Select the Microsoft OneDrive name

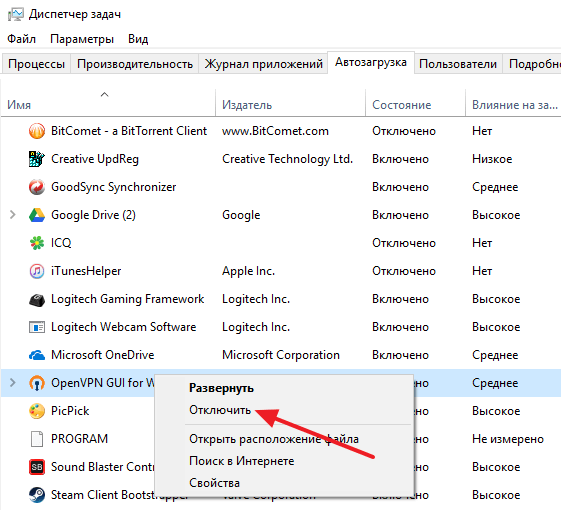103,355
